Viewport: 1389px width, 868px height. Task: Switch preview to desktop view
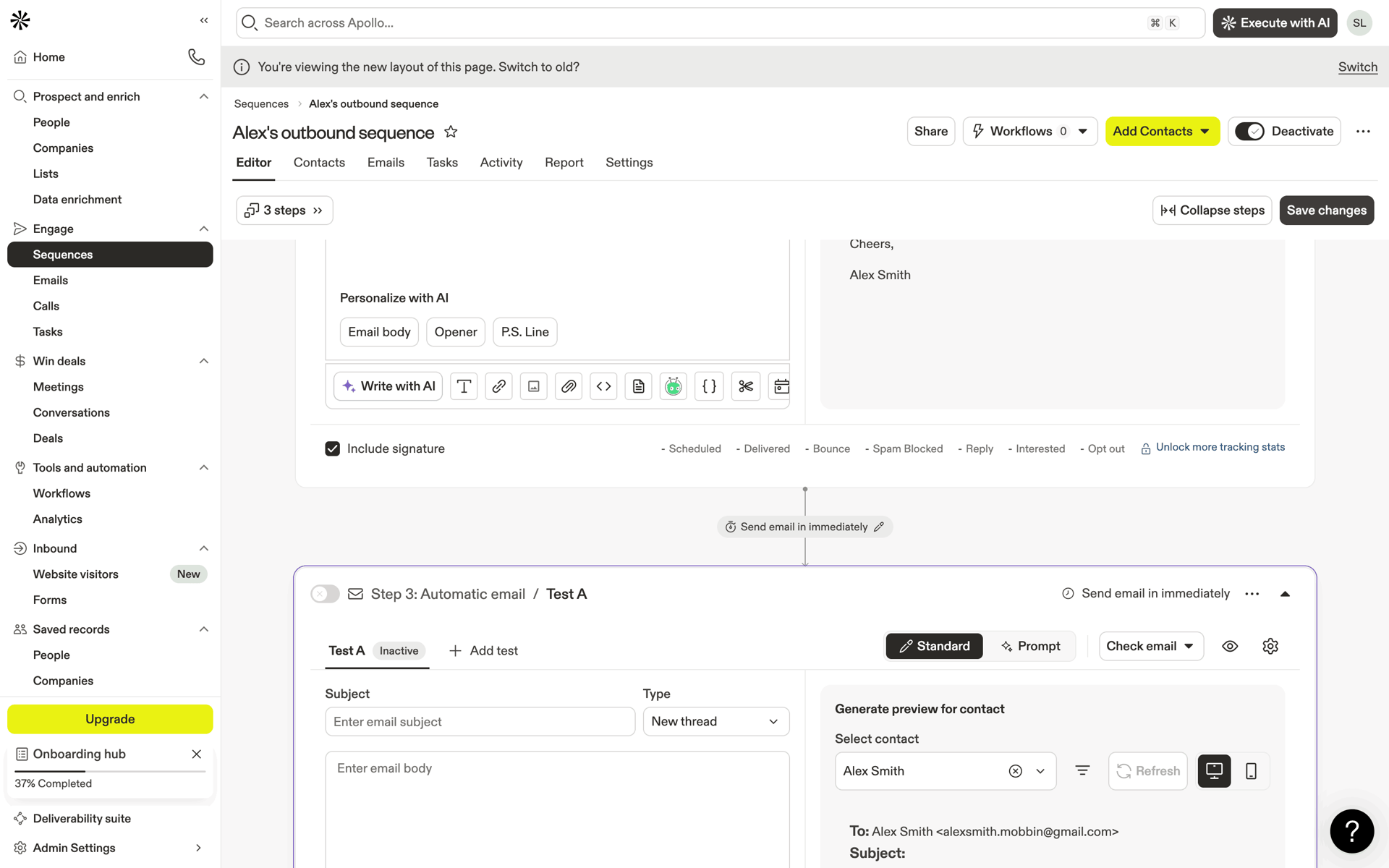click(1214, 771)
